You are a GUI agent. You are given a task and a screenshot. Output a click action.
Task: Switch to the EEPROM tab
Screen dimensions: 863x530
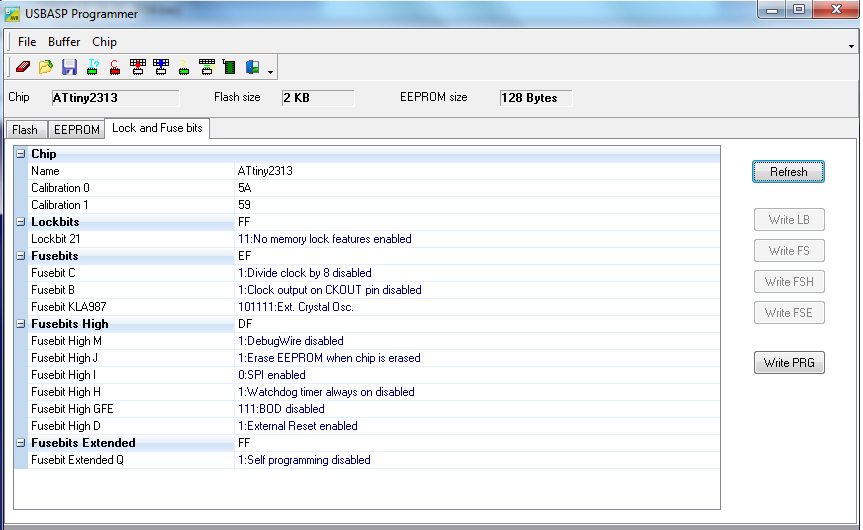77,130
